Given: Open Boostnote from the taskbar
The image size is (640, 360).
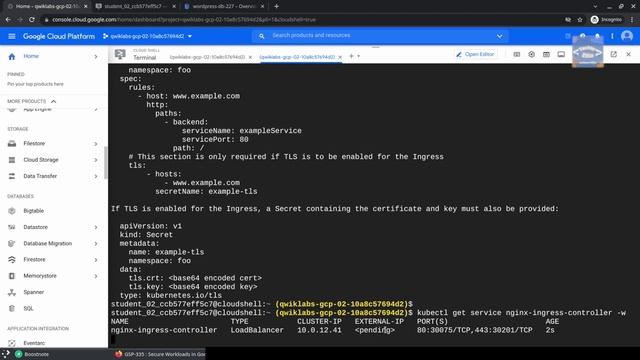Looking at the screenshot, I should [x=32, y=354].
